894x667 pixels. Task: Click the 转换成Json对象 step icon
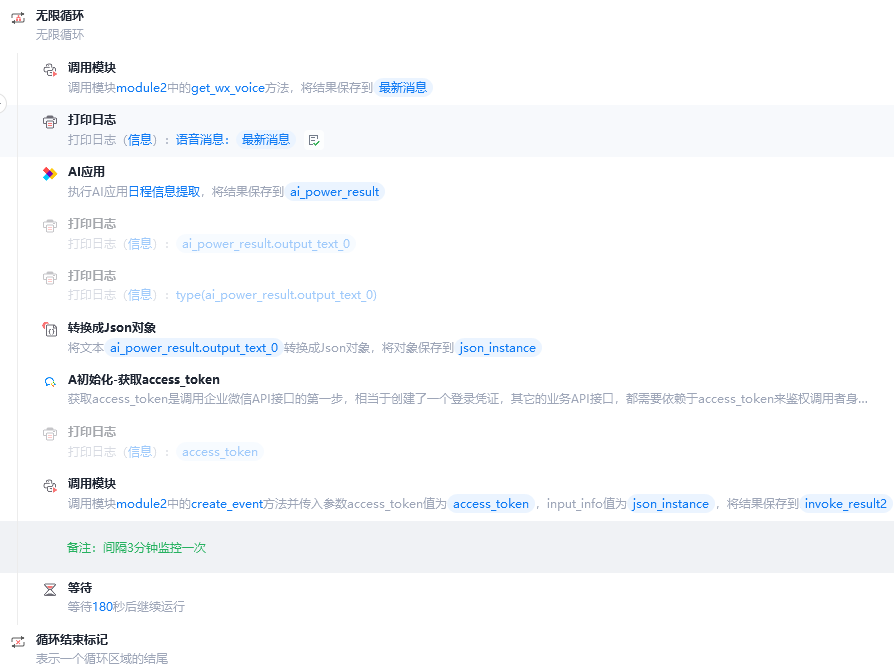[x=50, y=330]
